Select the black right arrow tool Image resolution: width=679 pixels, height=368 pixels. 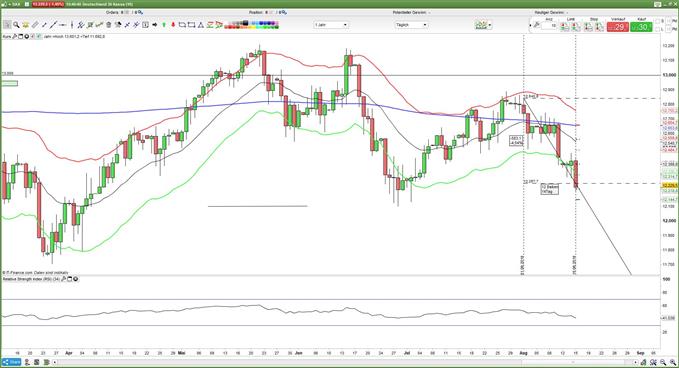coord(155,25)
